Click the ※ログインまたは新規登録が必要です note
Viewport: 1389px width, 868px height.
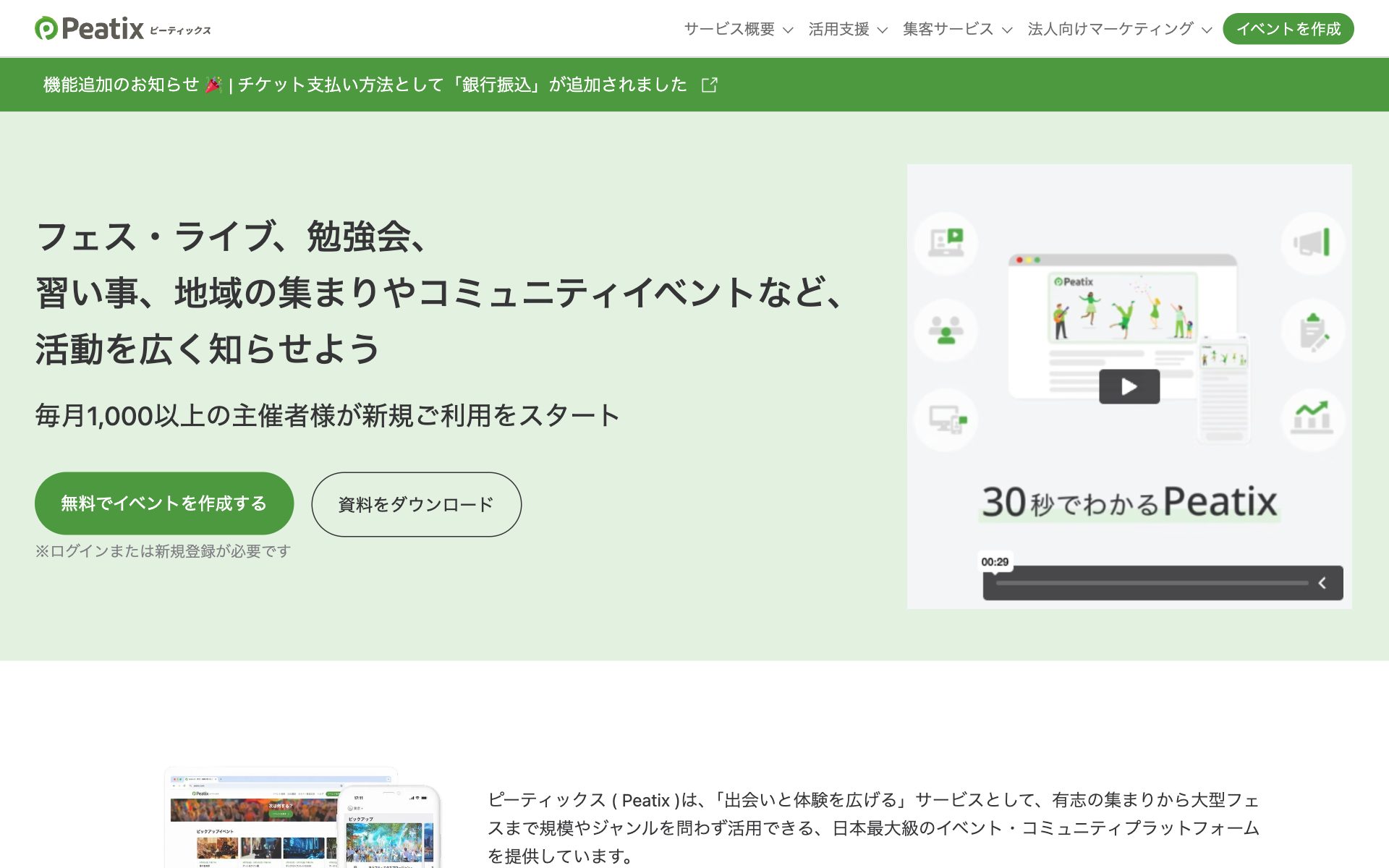pyautogui.click(x=163, y=551)
